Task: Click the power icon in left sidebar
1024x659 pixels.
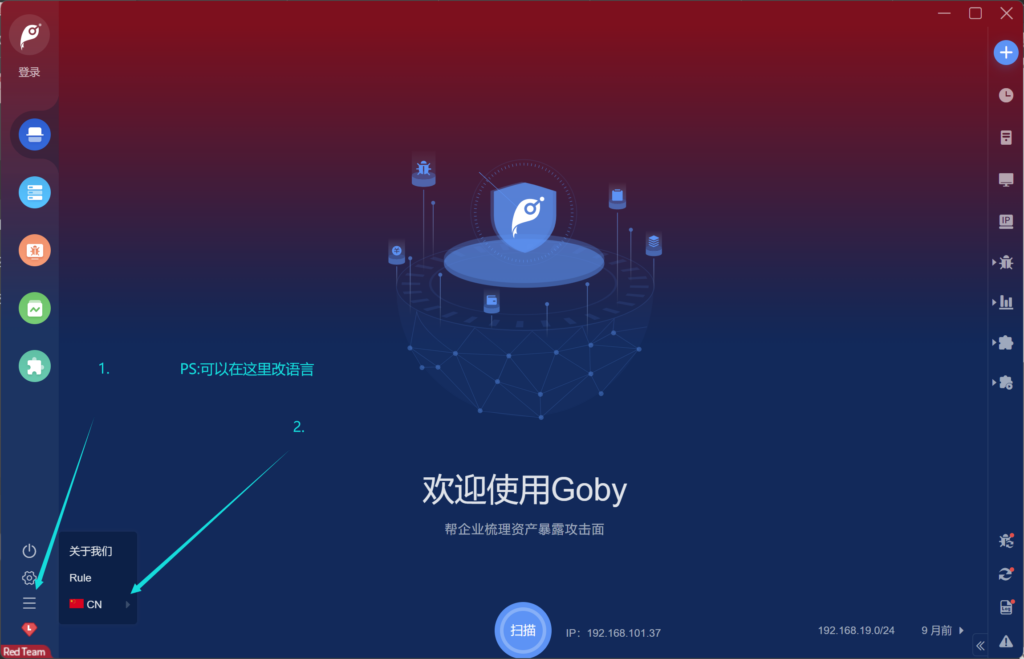Action: click(29, 551)
